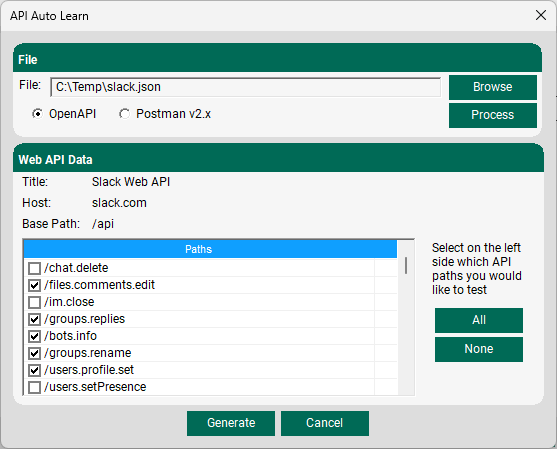
Task: Select the /users.setPresence row text
Action: tap(95, 387)
